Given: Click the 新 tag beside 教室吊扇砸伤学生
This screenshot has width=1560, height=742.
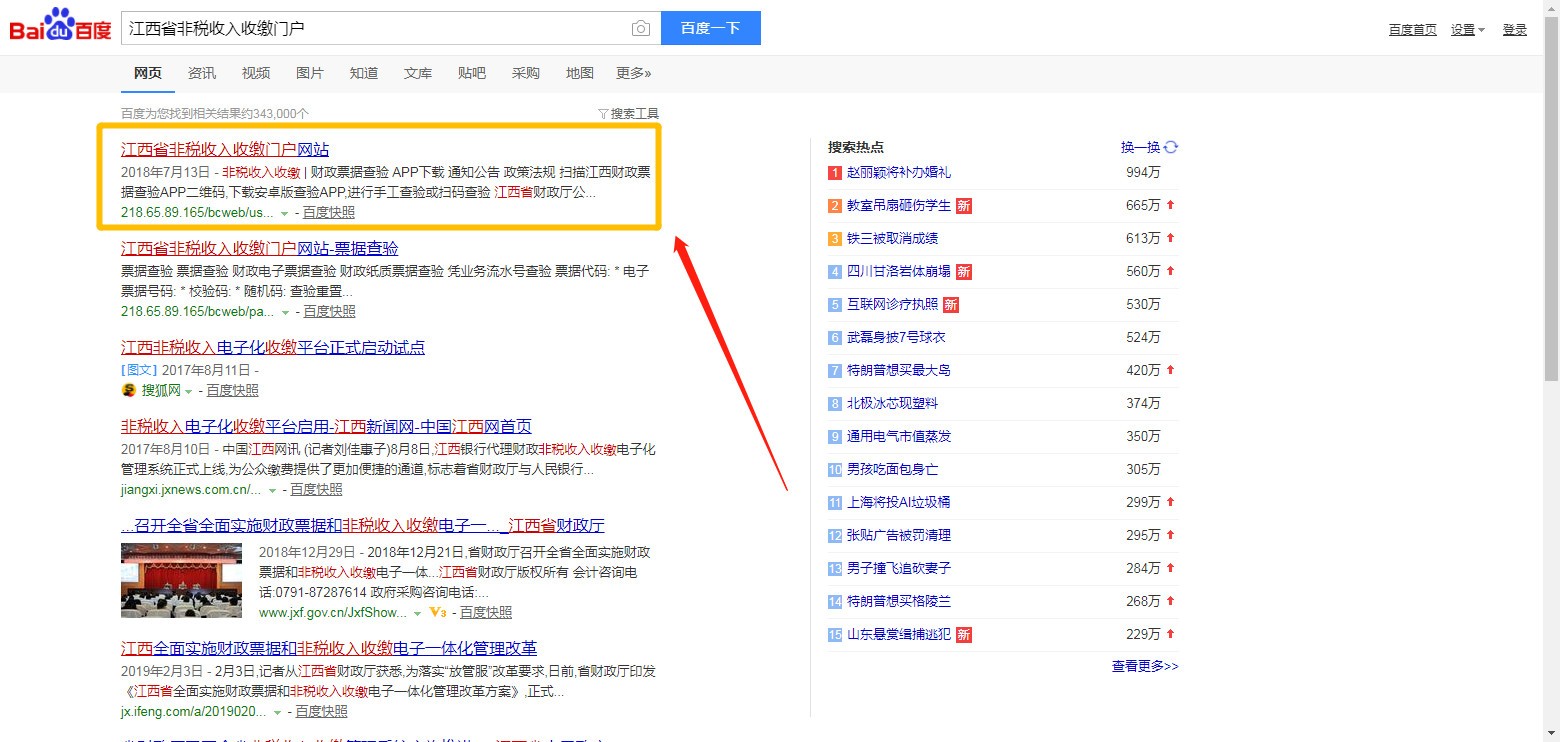Looking at the screenshot, I should [964, 206].
